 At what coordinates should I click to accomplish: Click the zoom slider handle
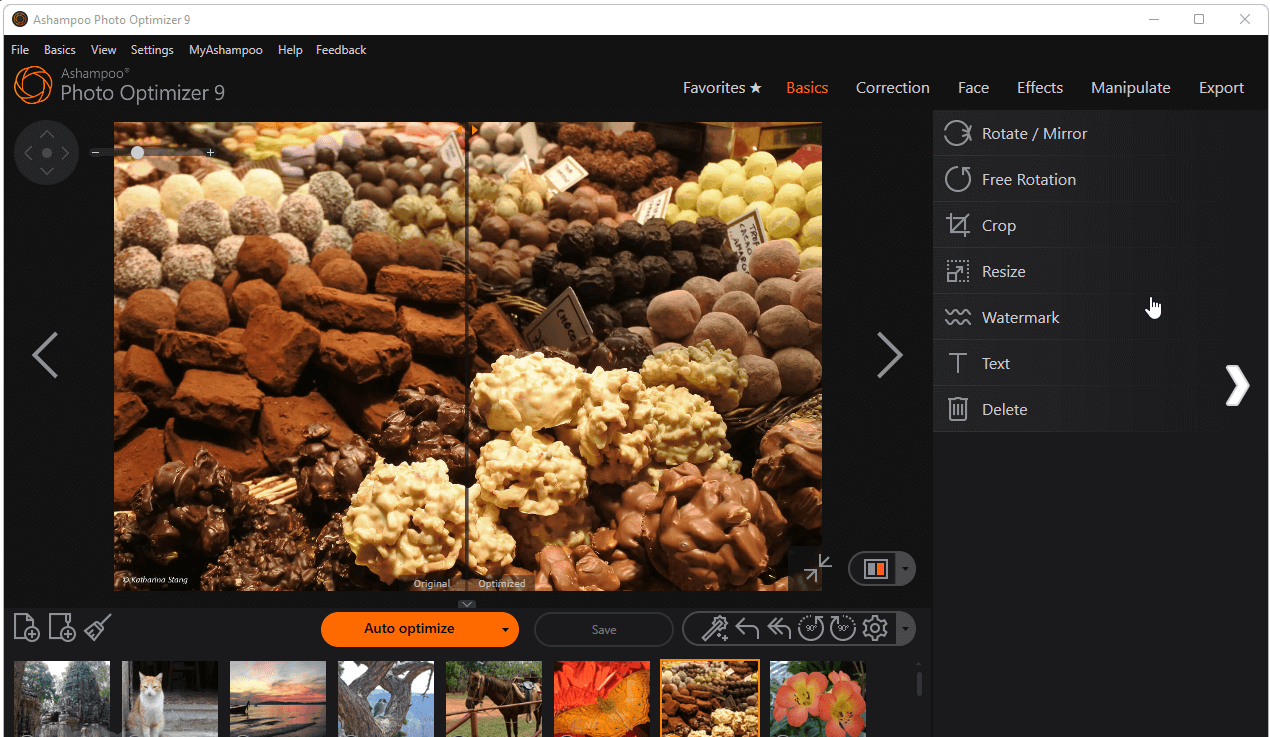137,153
